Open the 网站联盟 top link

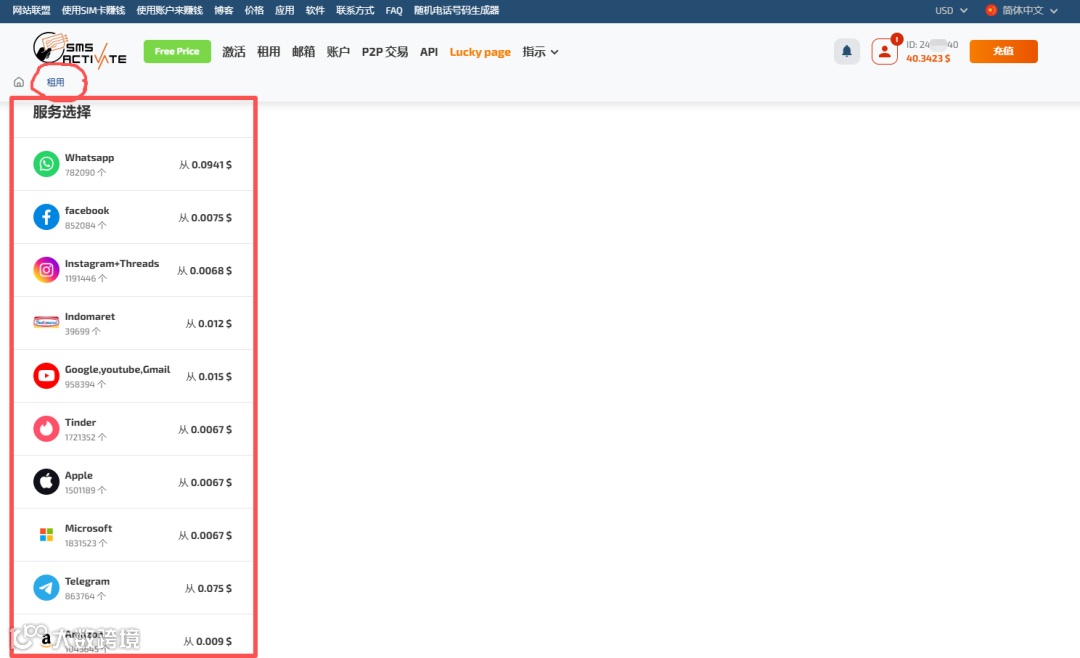pos(32,10)
